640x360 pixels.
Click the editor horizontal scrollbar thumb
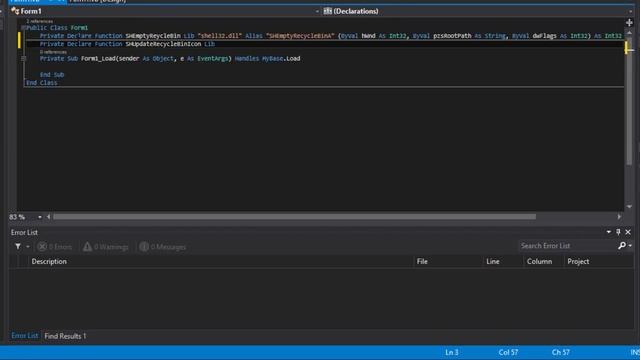294,217
